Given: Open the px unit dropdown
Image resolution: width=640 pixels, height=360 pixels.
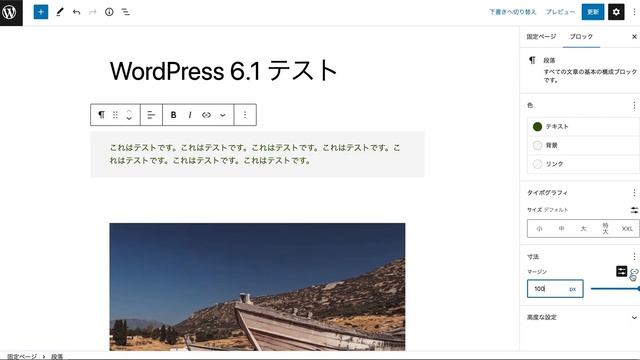Looking at the screenshot, I should click(573, 289).
